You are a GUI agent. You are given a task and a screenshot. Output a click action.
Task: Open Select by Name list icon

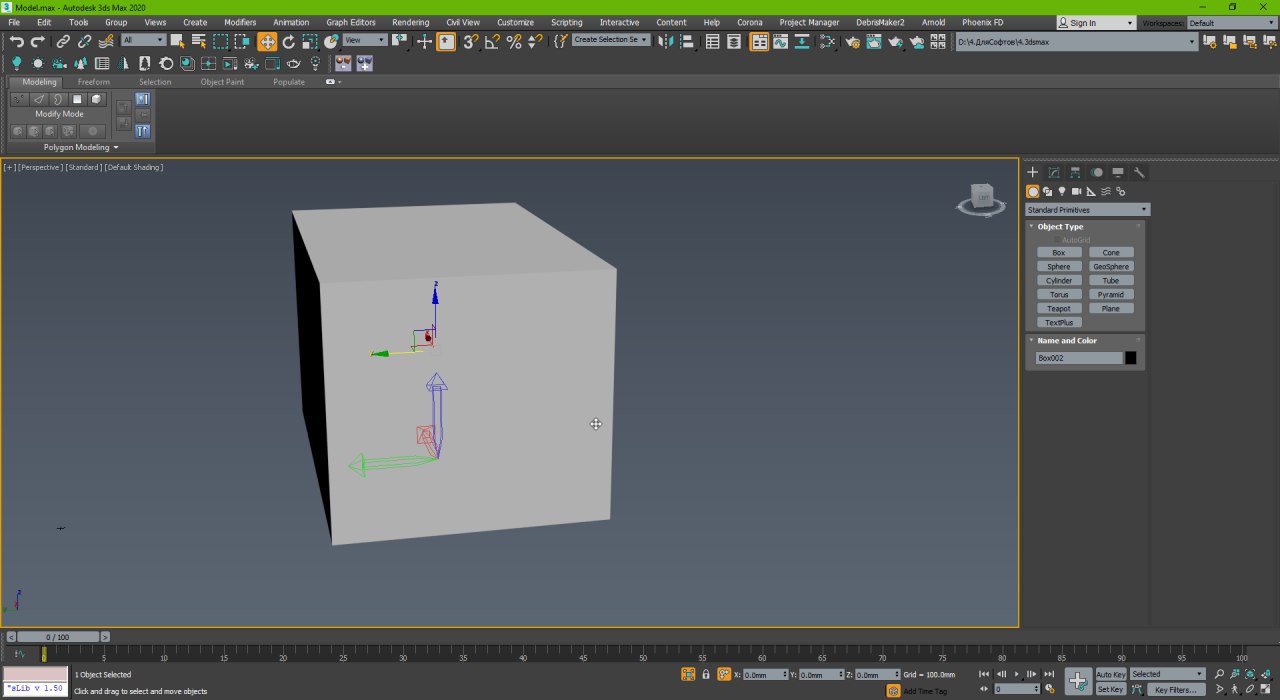198,41
